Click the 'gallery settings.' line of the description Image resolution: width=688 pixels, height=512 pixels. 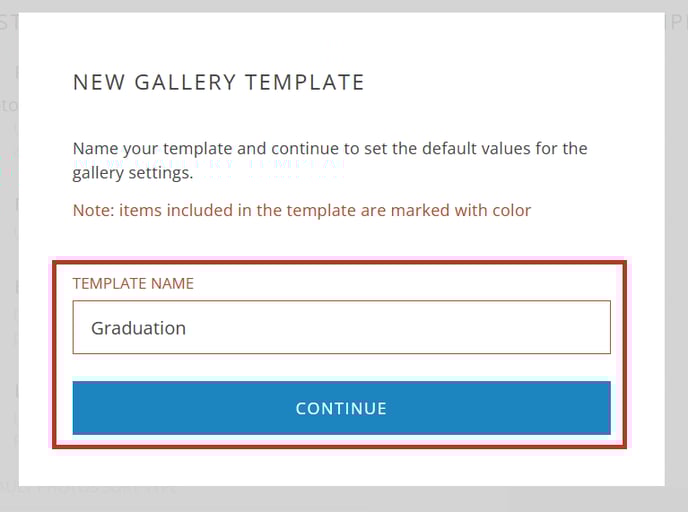[x=133, y=173]
